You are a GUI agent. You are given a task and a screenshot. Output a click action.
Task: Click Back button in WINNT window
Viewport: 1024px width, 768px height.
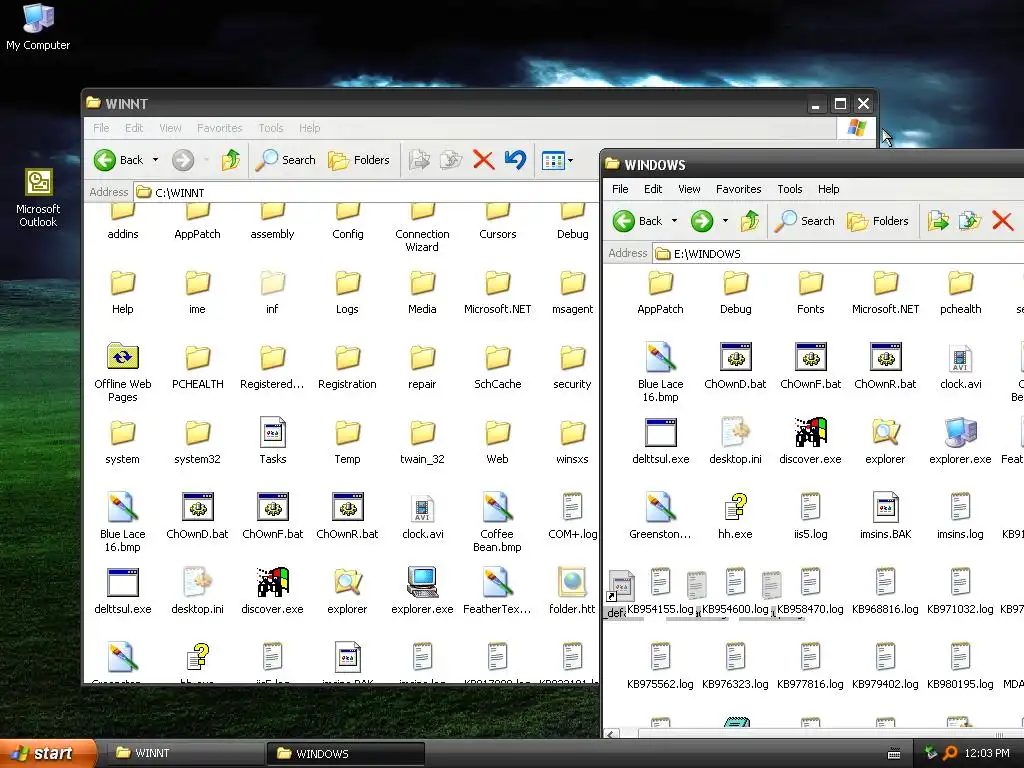[x=119, y=160]
